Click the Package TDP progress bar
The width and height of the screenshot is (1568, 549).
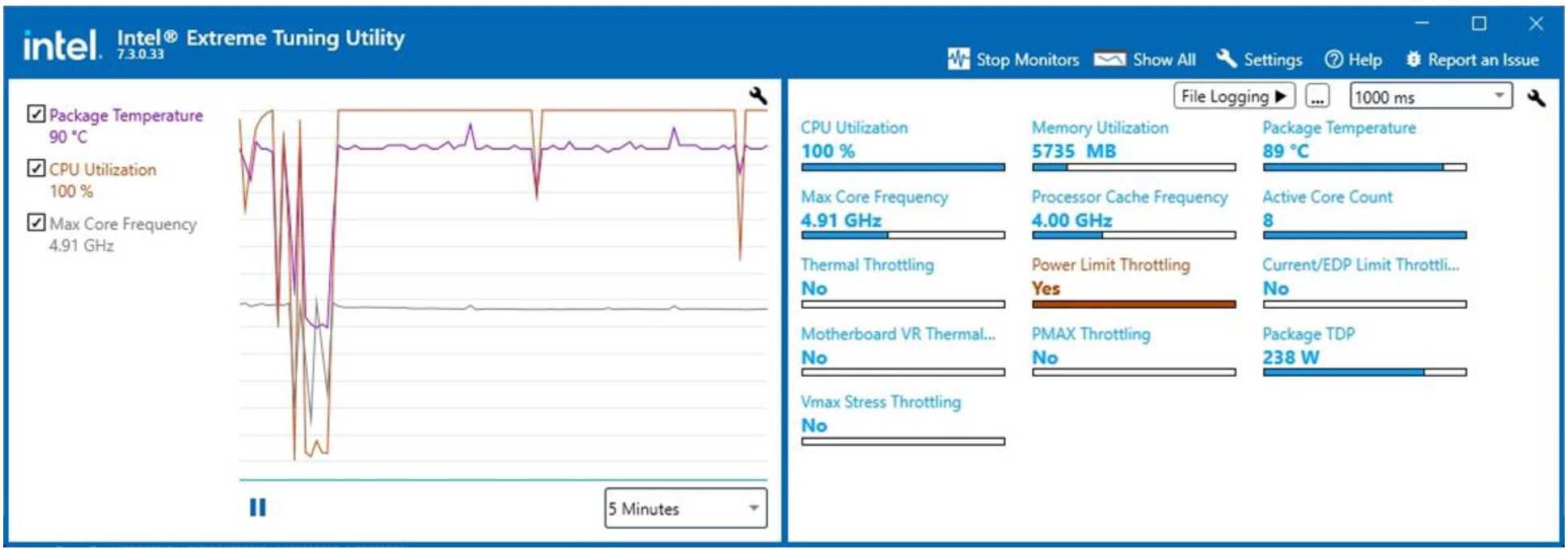[1364, 373]
